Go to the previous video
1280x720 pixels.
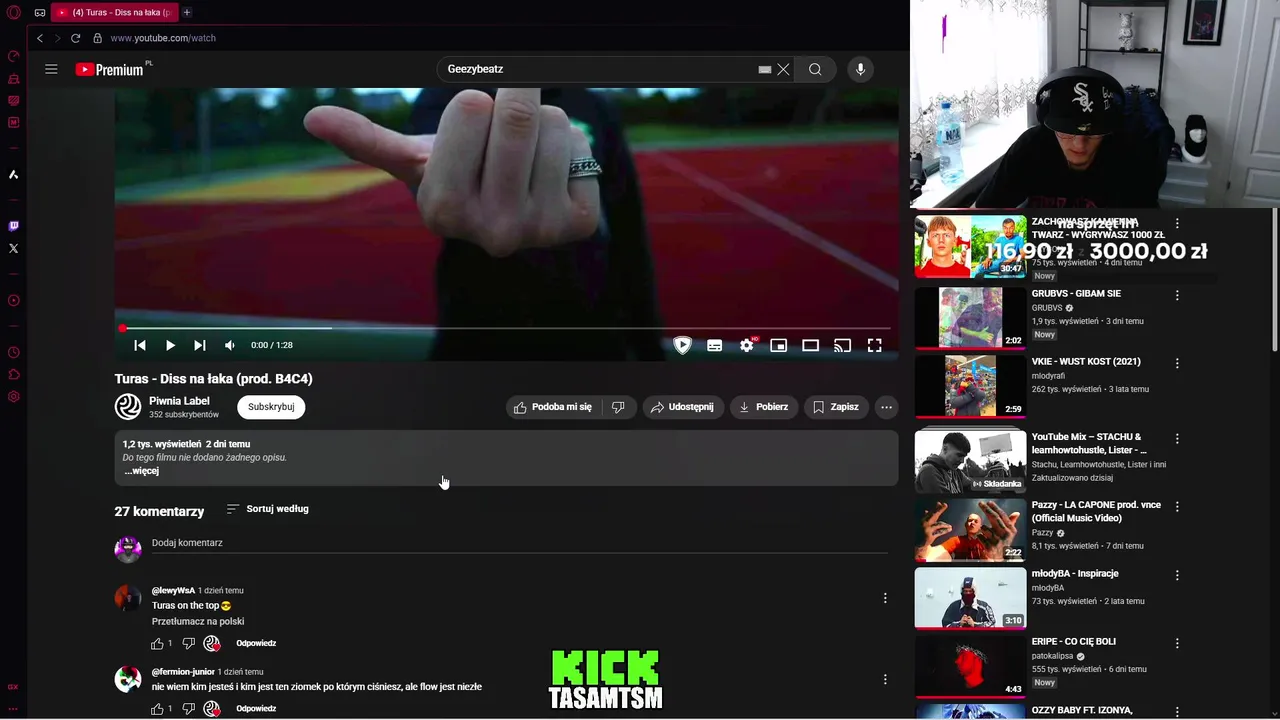click(x=140, y=345)
